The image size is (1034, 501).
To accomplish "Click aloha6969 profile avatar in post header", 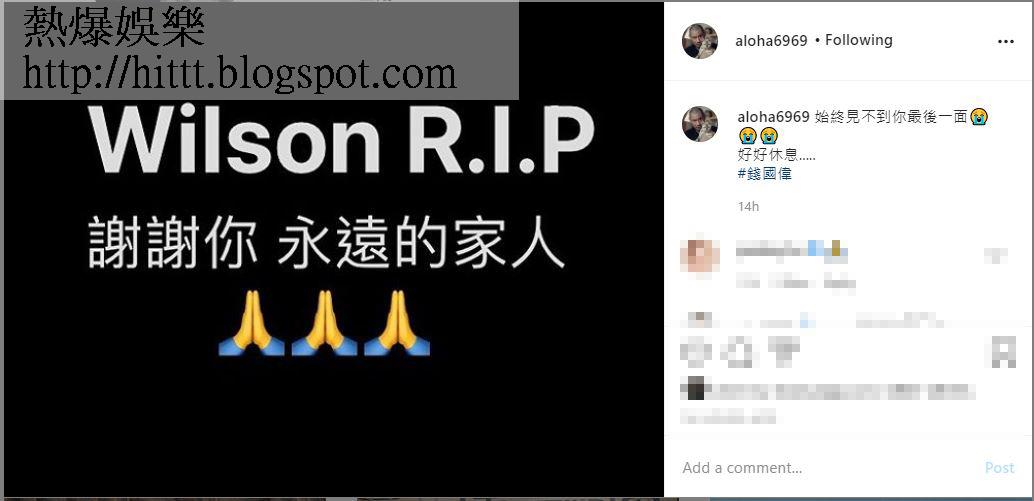I will tap(700, 41).
